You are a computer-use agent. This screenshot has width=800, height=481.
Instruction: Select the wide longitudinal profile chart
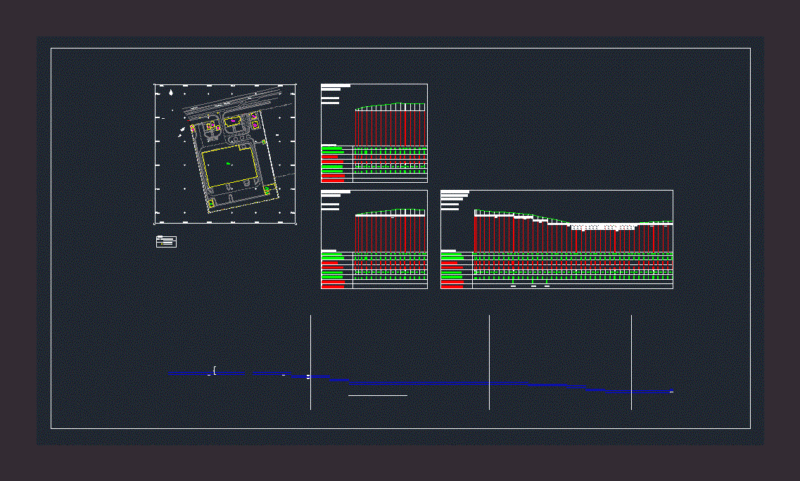pyautogui.click(x=557, y=240)
